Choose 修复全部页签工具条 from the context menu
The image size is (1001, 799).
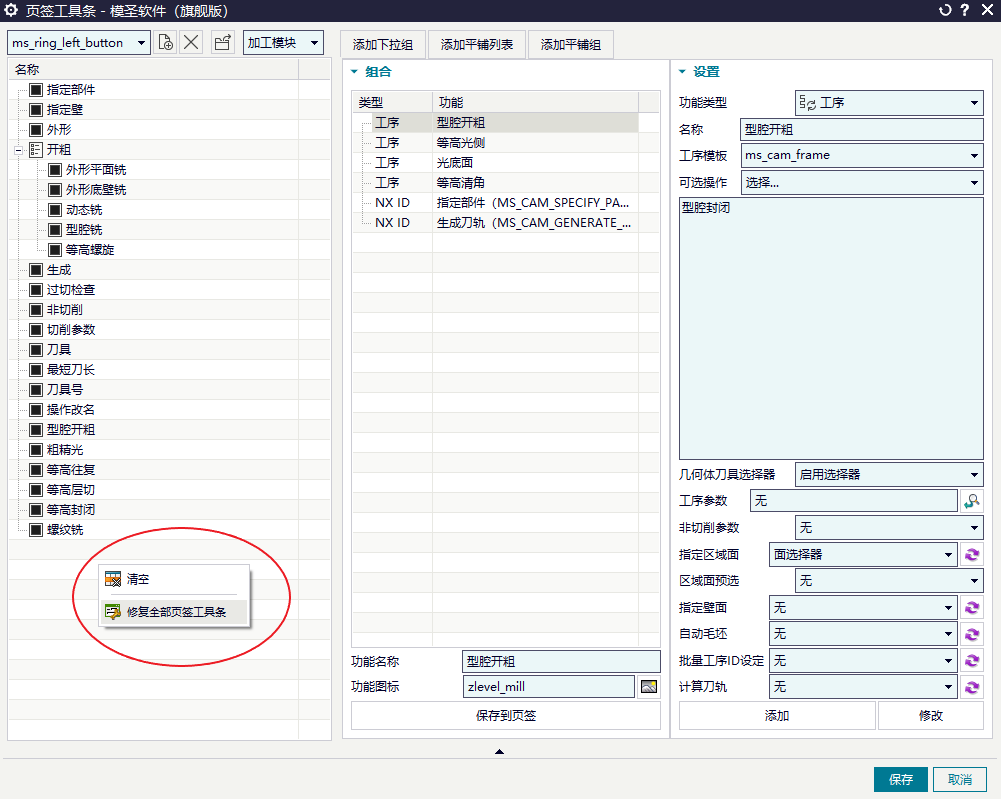pos(174,612)
